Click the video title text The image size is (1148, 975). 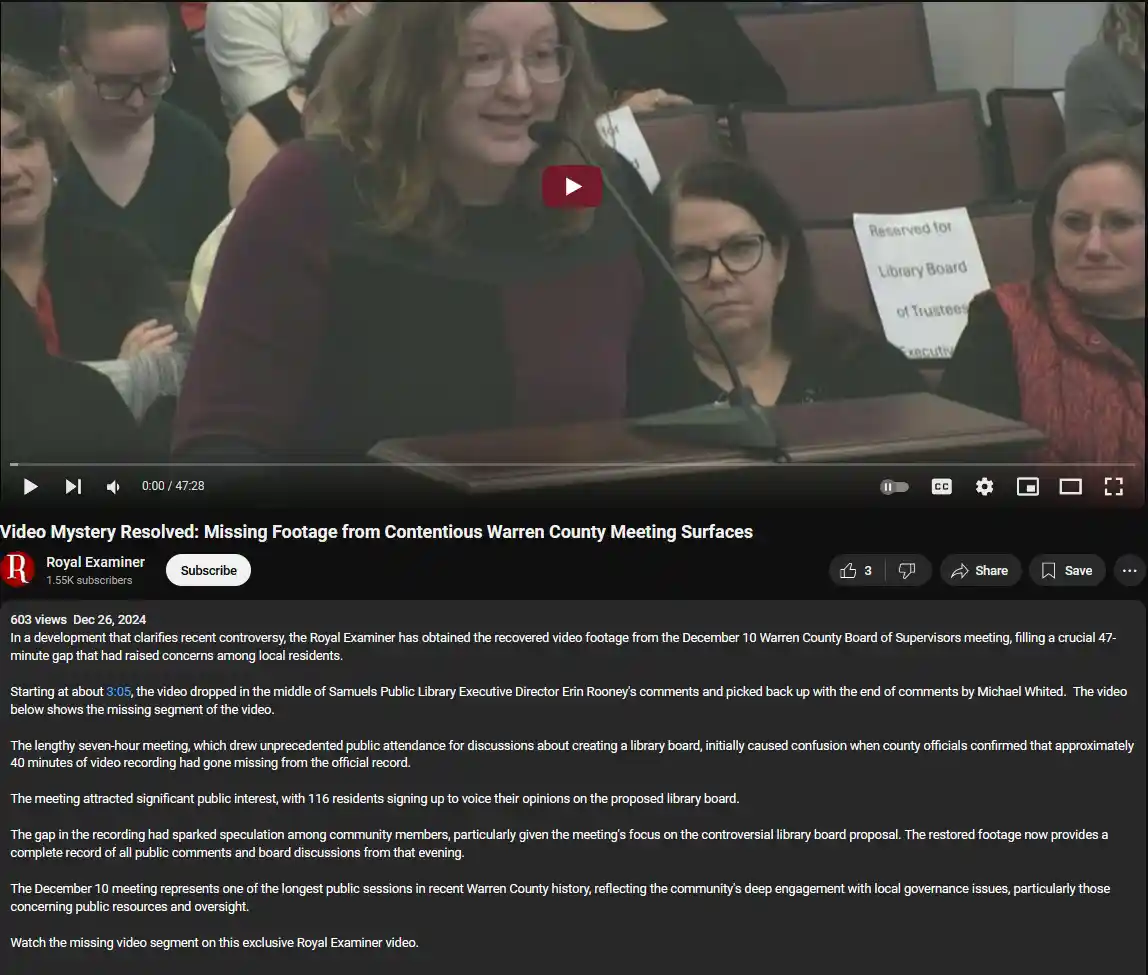coord(376,531)
